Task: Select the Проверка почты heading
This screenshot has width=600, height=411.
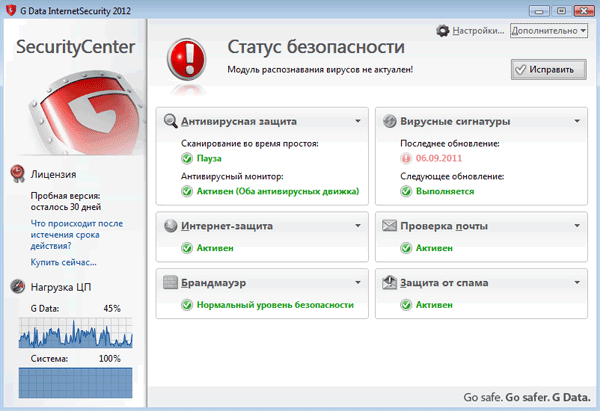Action: tap(444, 226)
